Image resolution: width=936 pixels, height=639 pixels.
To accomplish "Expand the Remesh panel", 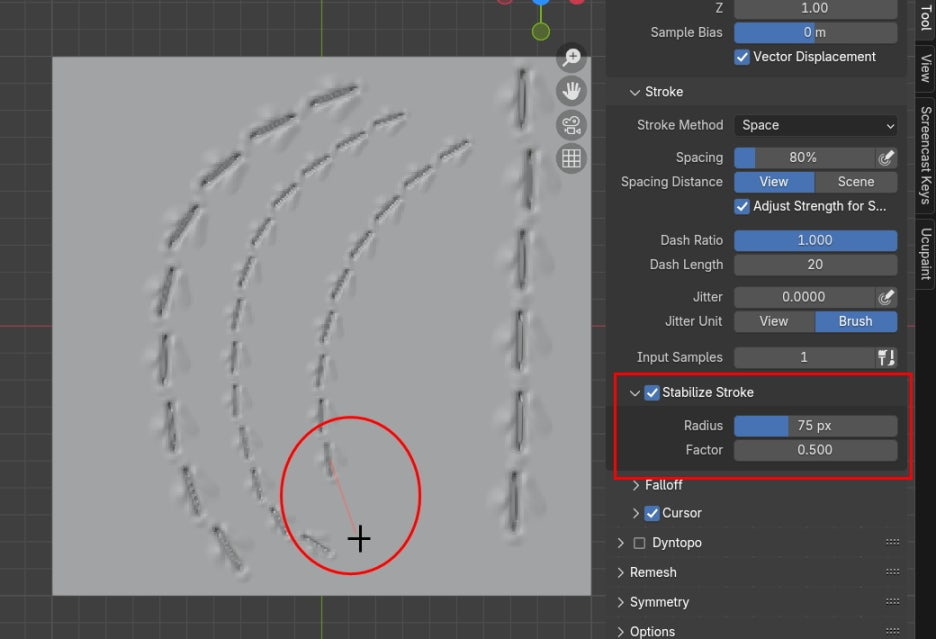I will (x=621, y=572).
